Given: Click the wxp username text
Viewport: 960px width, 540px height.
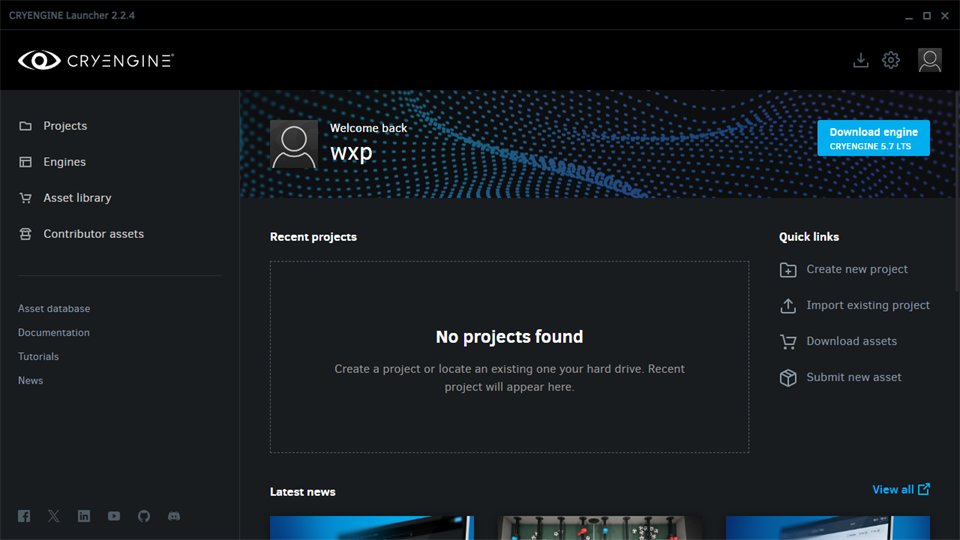Looking at the screenshot, I should [x=351, y=152].
